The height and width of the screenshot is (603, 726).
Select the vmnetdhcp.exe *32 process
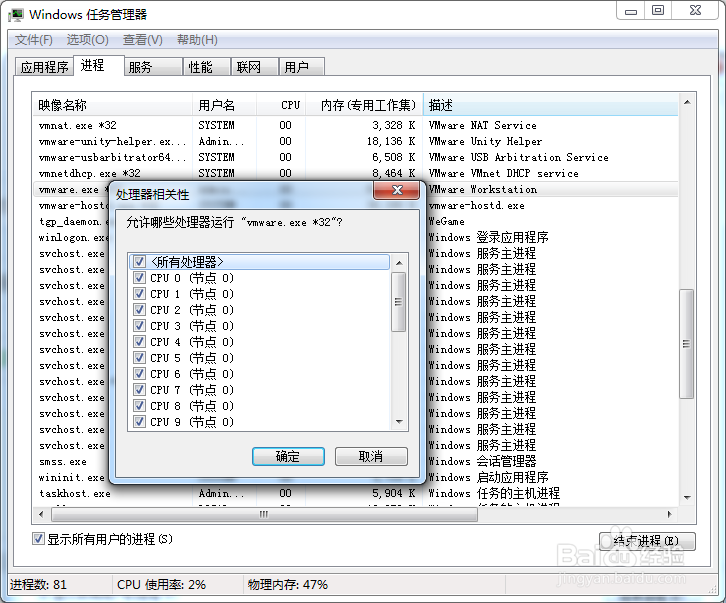[355, 173]
